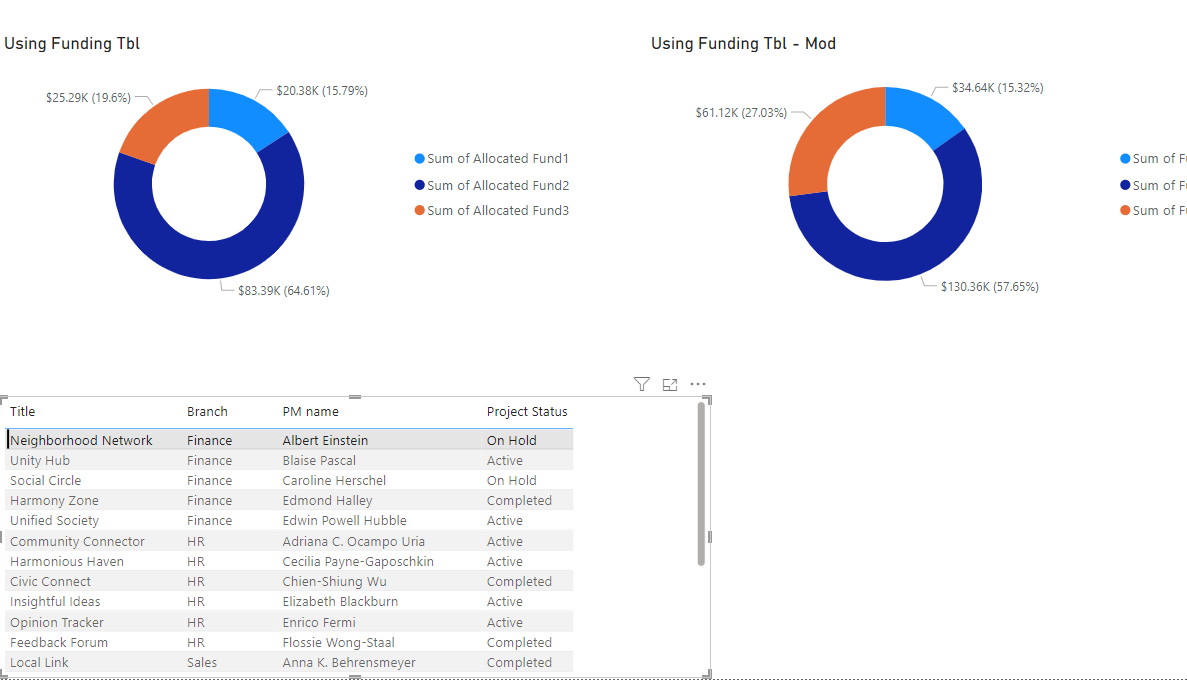Click the '$20.38K (15.79%)' data label
The width and height of the screenshot is (1187, 680).
tap(322, 91)
